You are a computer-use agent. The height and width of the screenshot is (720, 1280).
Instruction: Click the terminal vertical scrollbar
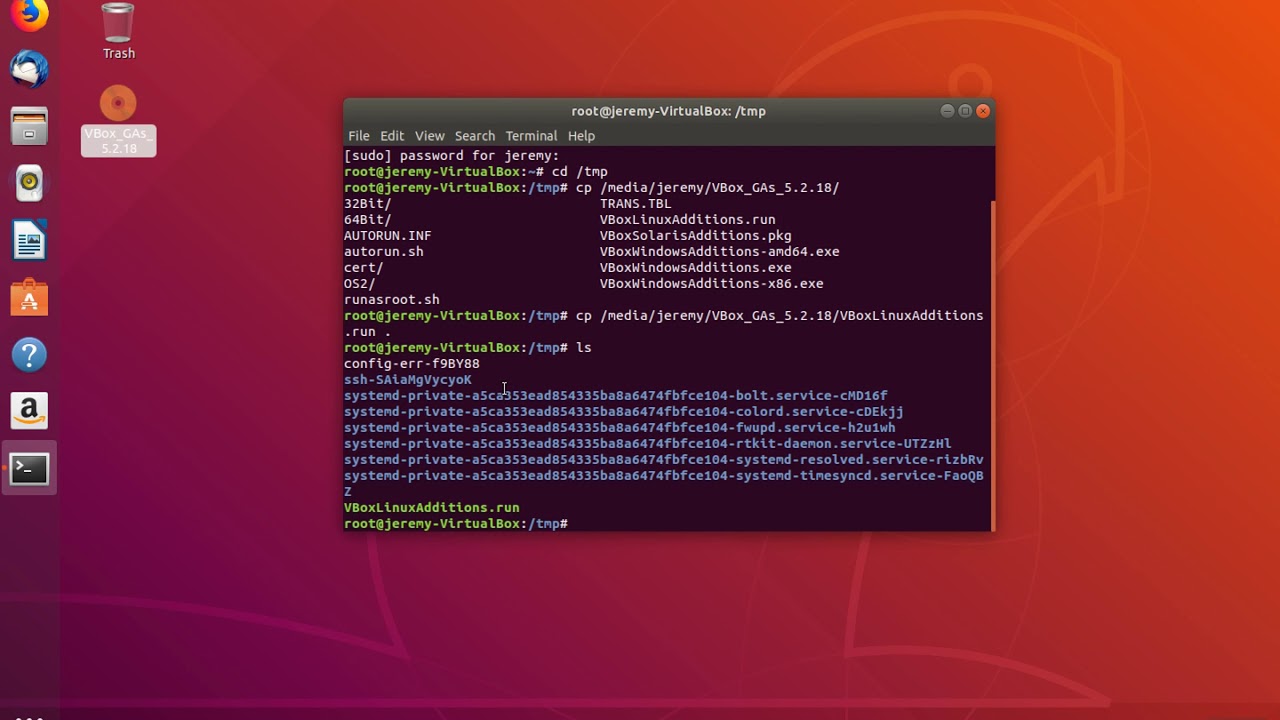pyautogui.click(x=992, y=365)
